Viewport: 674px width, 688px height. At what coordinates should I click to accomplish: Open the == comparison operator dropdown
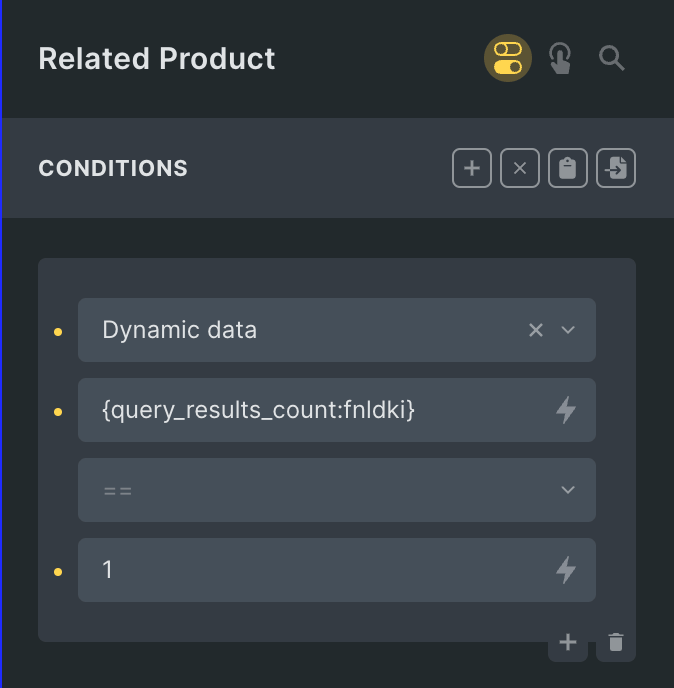[320, 490]
